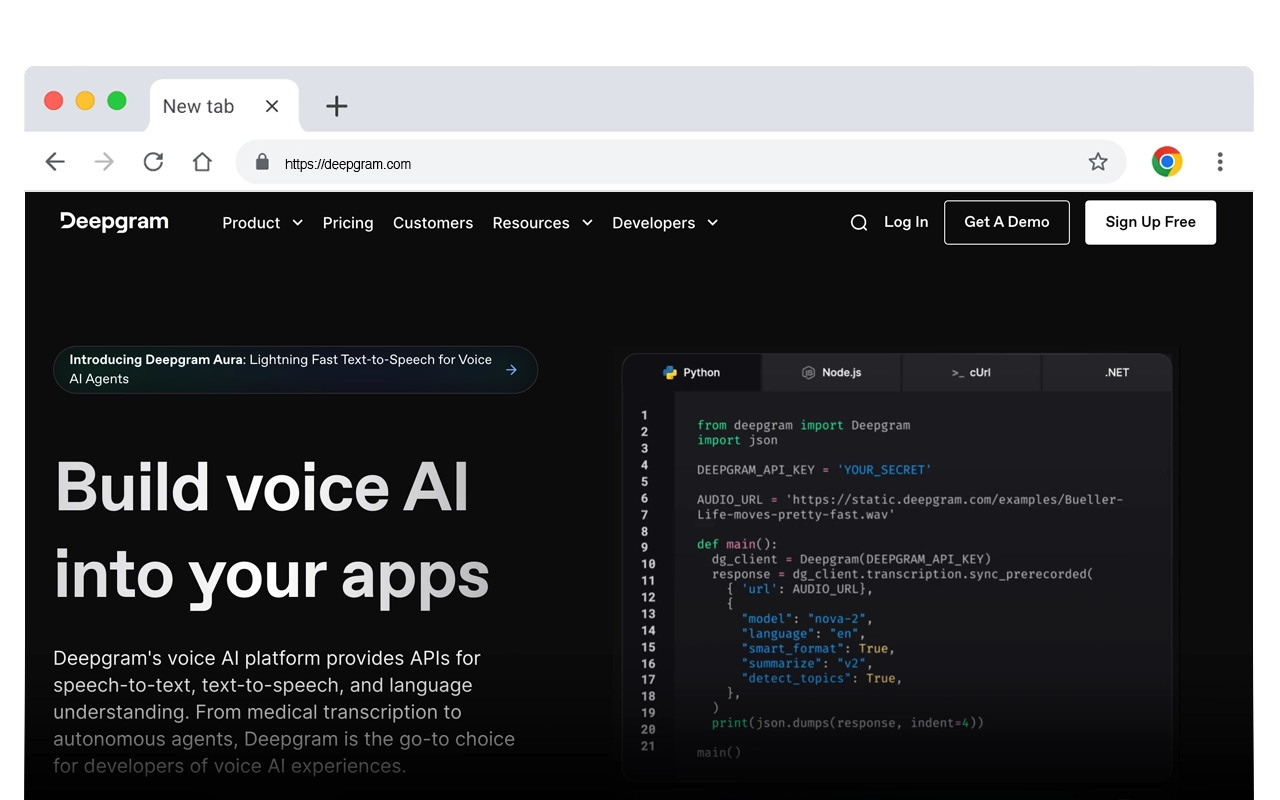Image resolution: width=1280 pixels, height=800 pixels.
Task: Switch to the .NET code tab
Action: point(1107,373)
